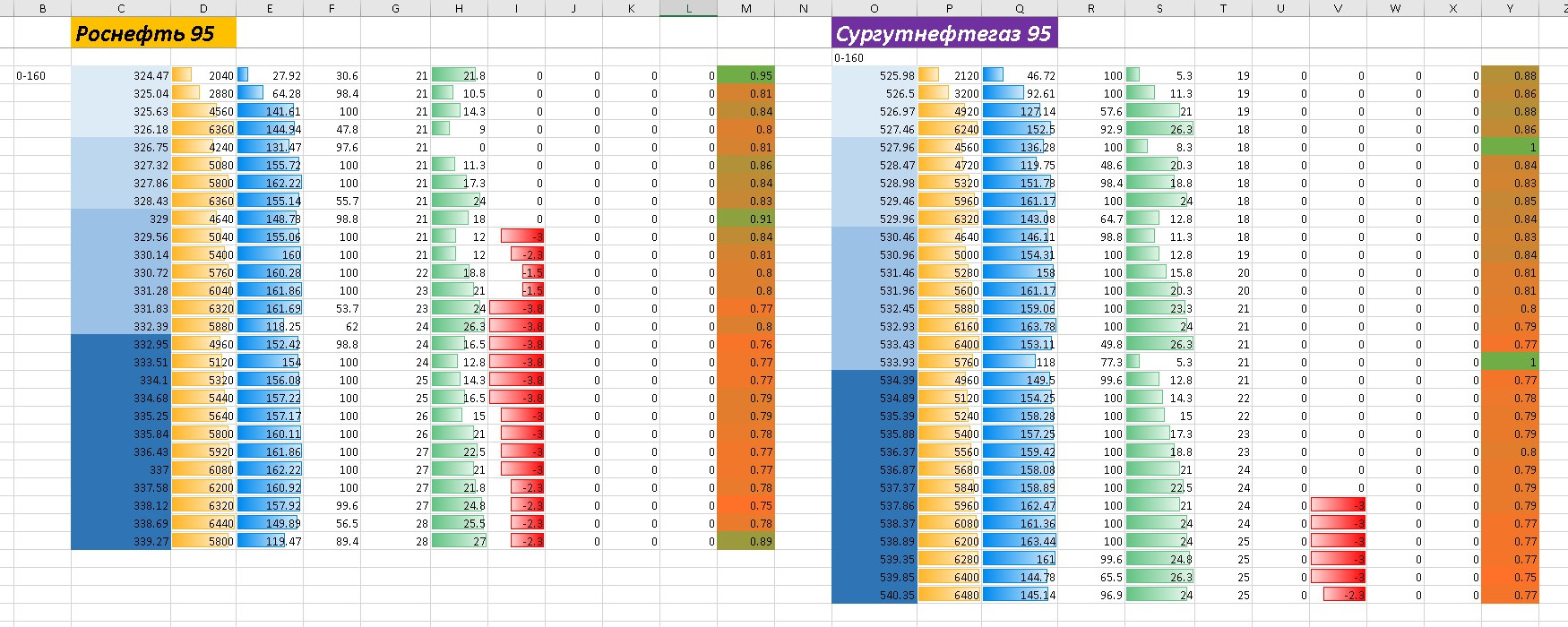Select the red -3 cell in row 329.56
Screen dimensions: 1568x627
point(516,236)
